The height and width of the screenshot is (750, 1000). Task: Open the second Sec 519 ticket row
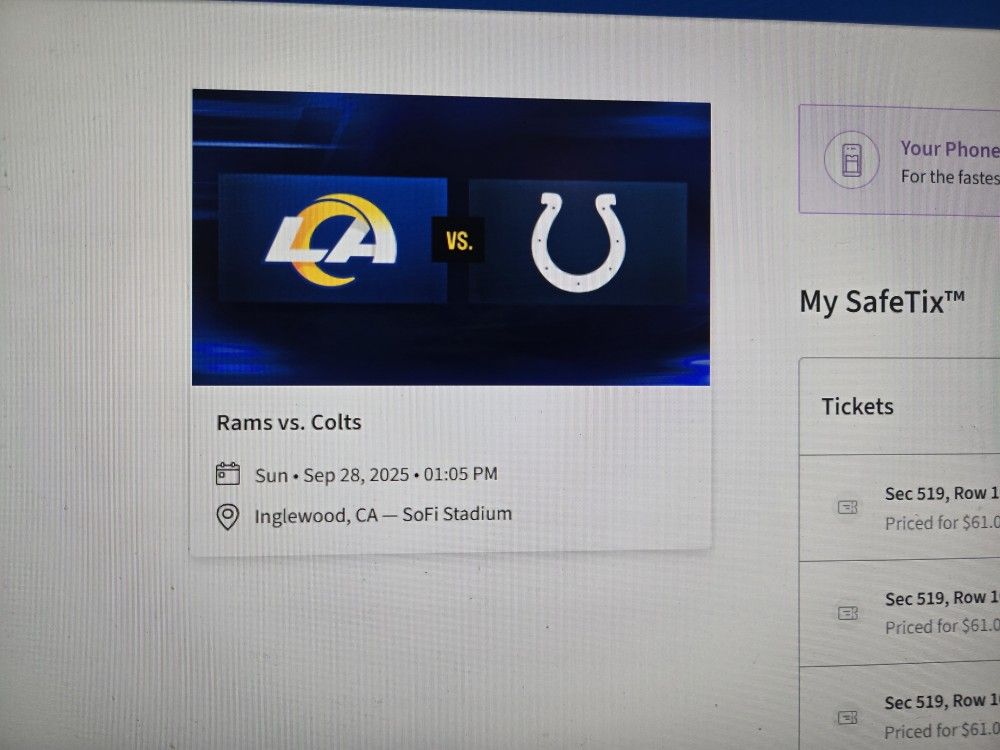(899, 614)
